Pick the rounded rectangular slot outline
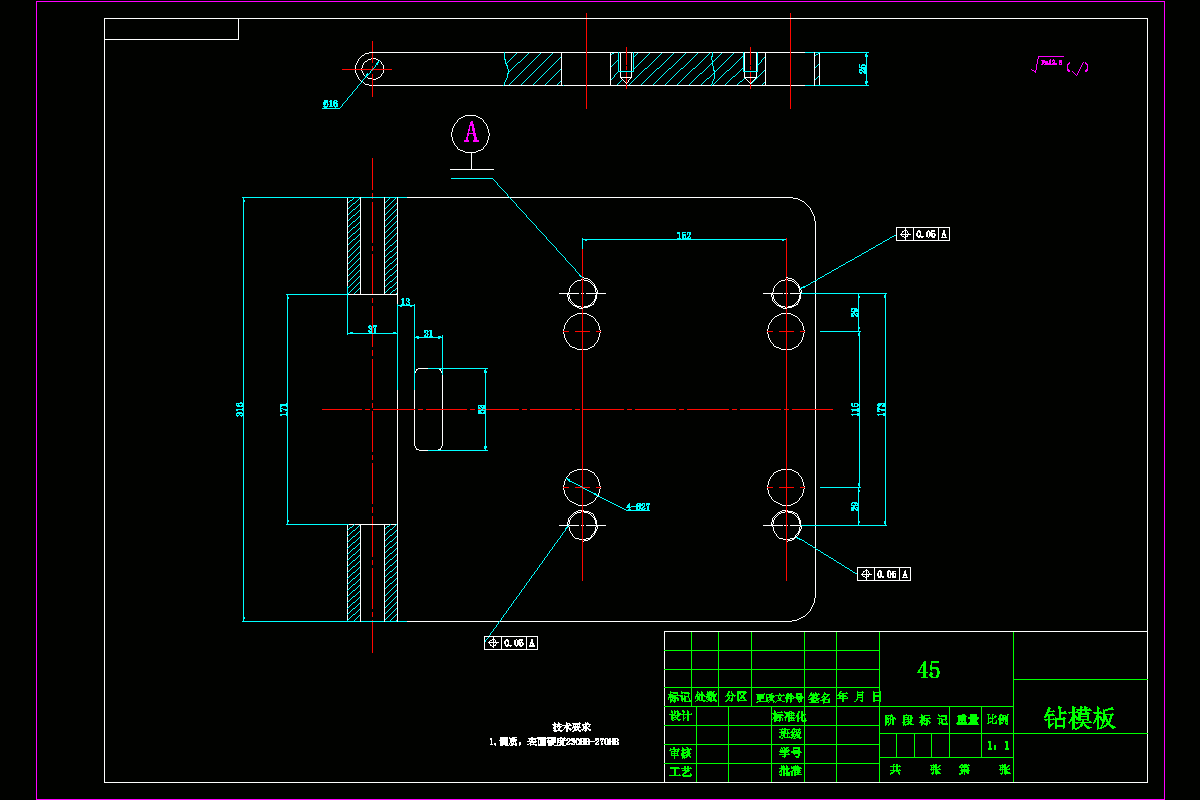1200x800 pixels. coord(429,409)
